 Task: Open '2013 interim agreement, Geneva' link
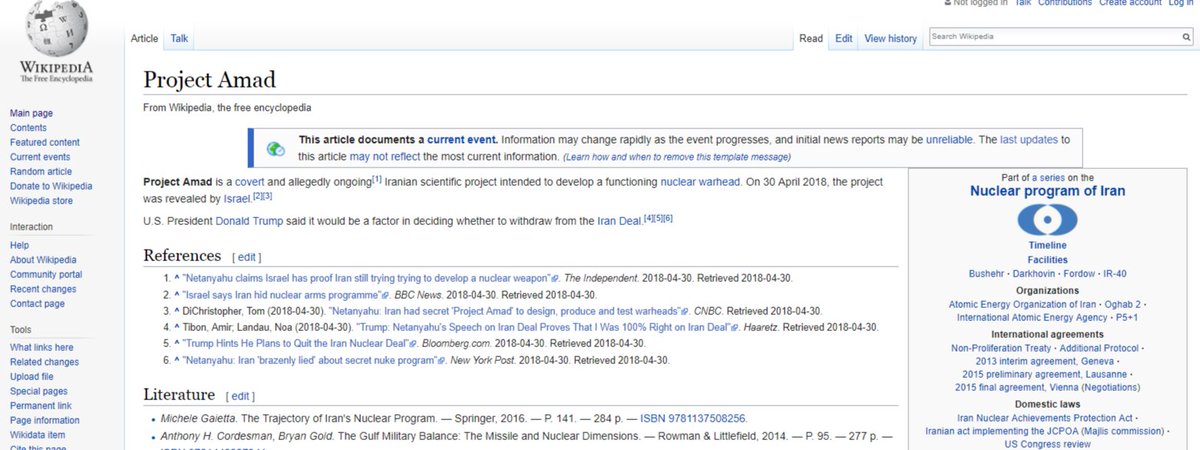pyautogui.click(x=1047, y=361)
